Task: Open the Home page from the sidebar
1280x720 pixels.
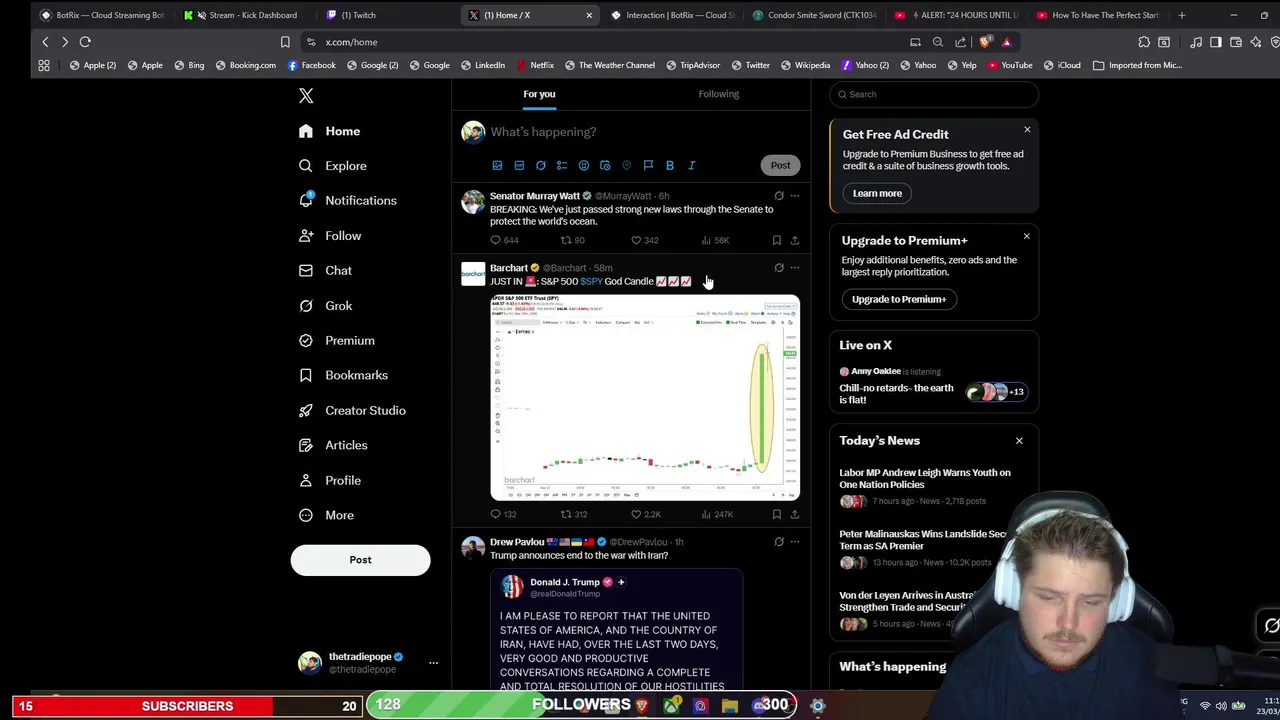Action: point(329,131)
